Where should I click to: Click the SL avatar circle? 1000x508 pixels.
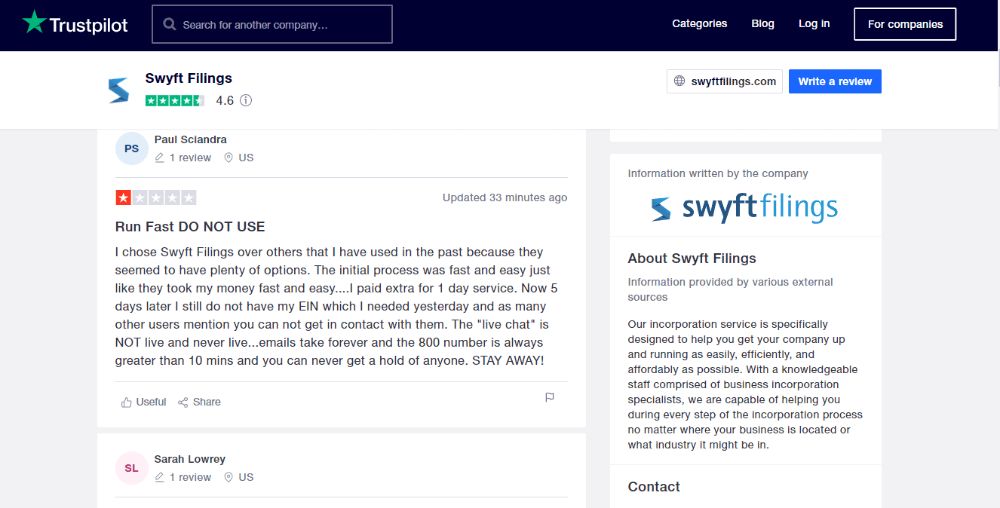click(x=131, y=468)
